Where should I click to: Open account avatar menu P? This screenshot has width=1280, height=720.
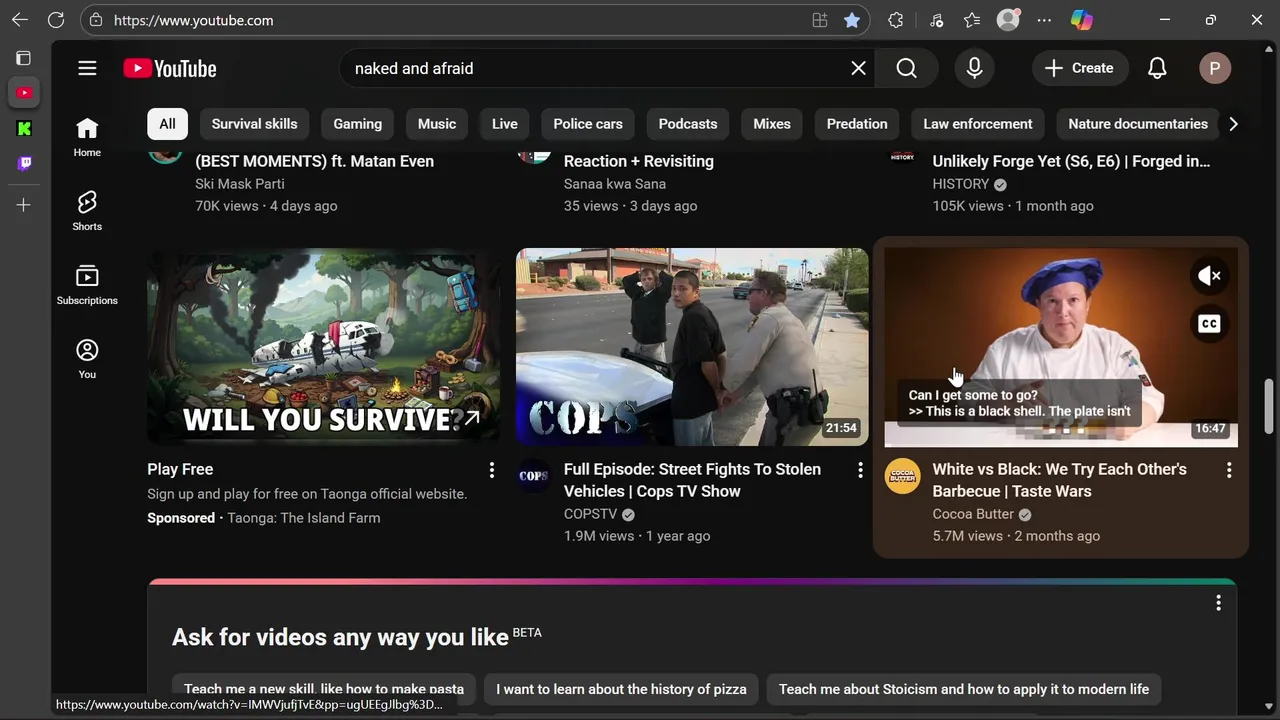click(1215, 68)
